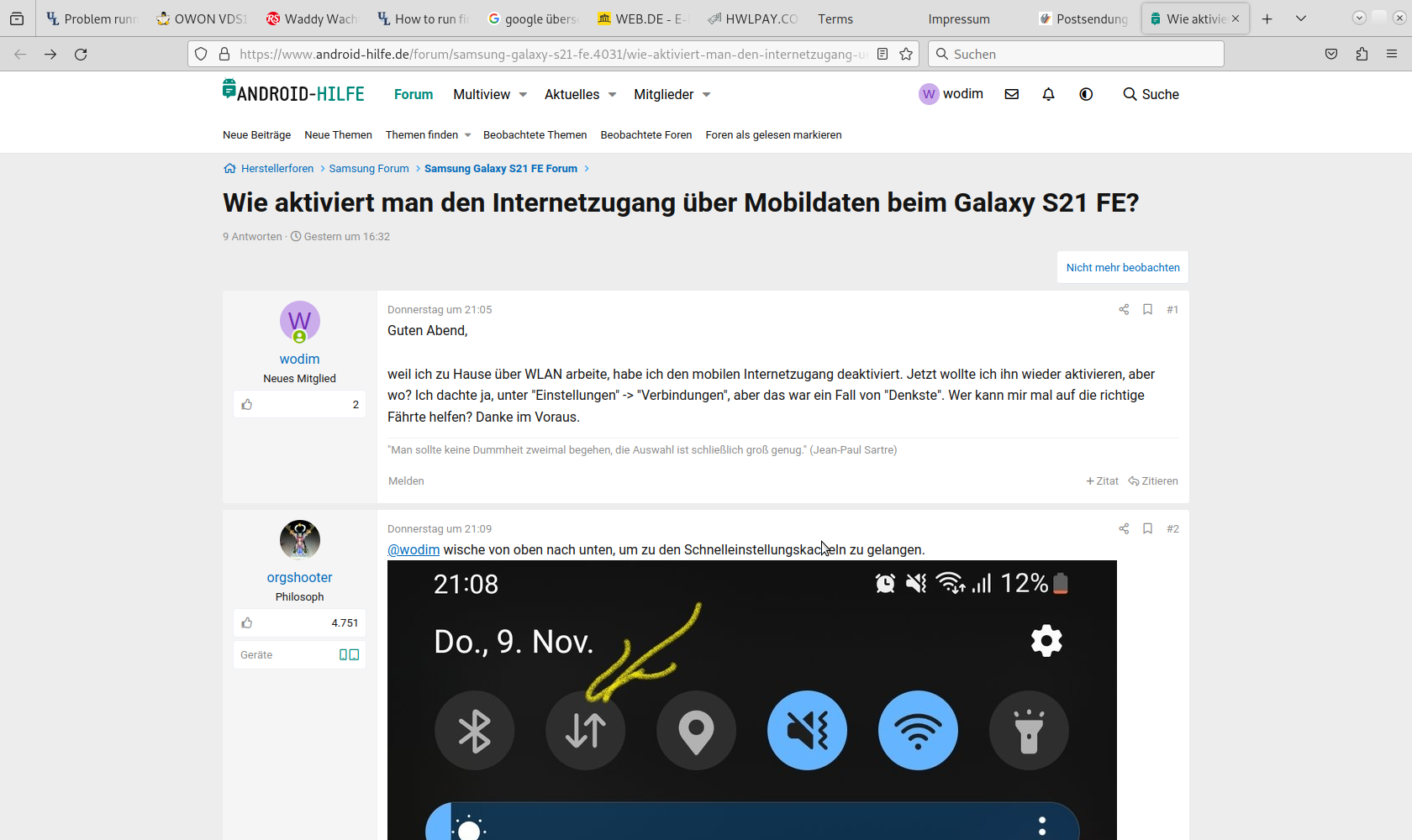Viewport: 1412px width, 840px height.
Task: Expand the Aktuelles menu arrow
Action: 612,95
